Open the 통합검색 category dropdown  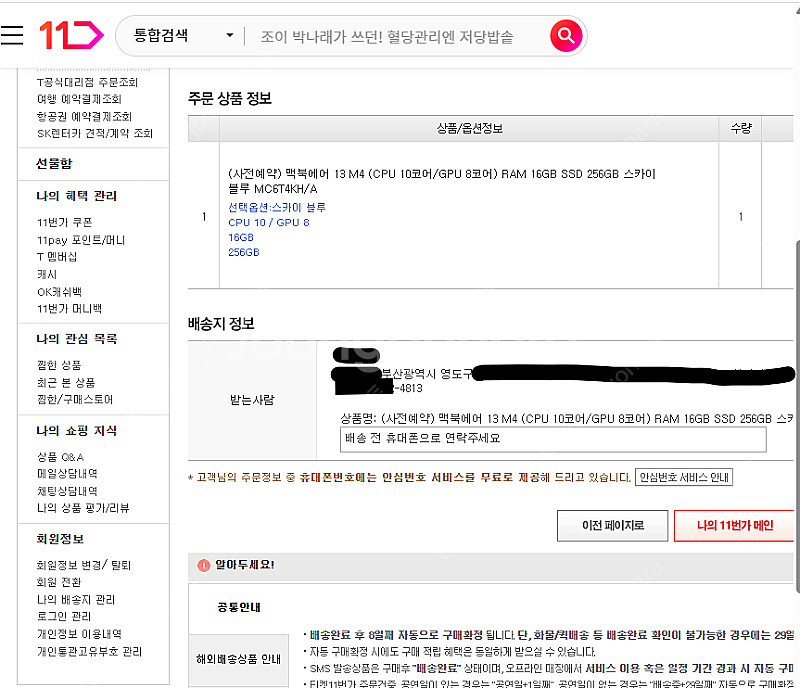coord(183,35)
